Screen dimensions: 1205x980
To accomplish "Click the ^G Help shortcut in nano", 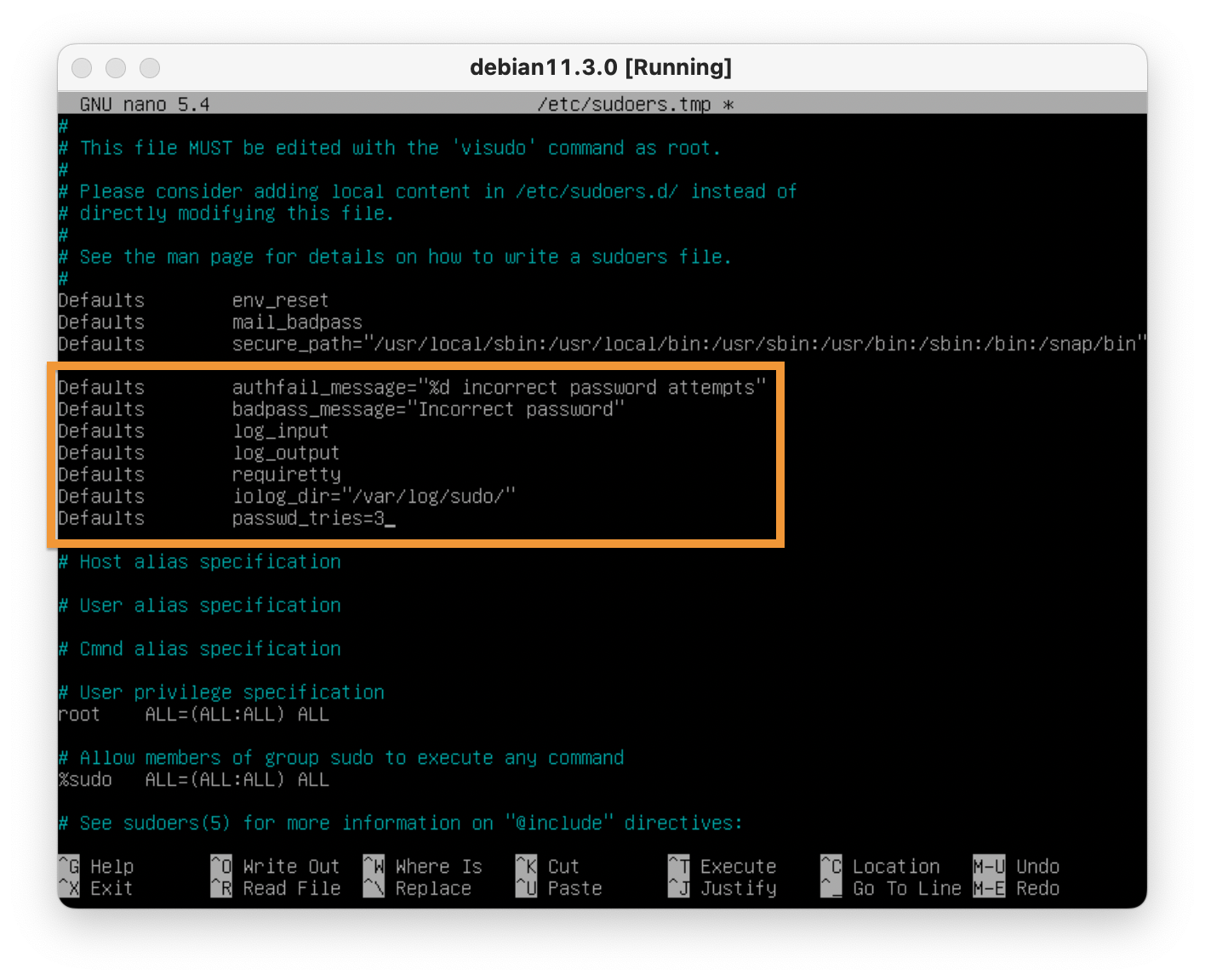I will (96, 866).
